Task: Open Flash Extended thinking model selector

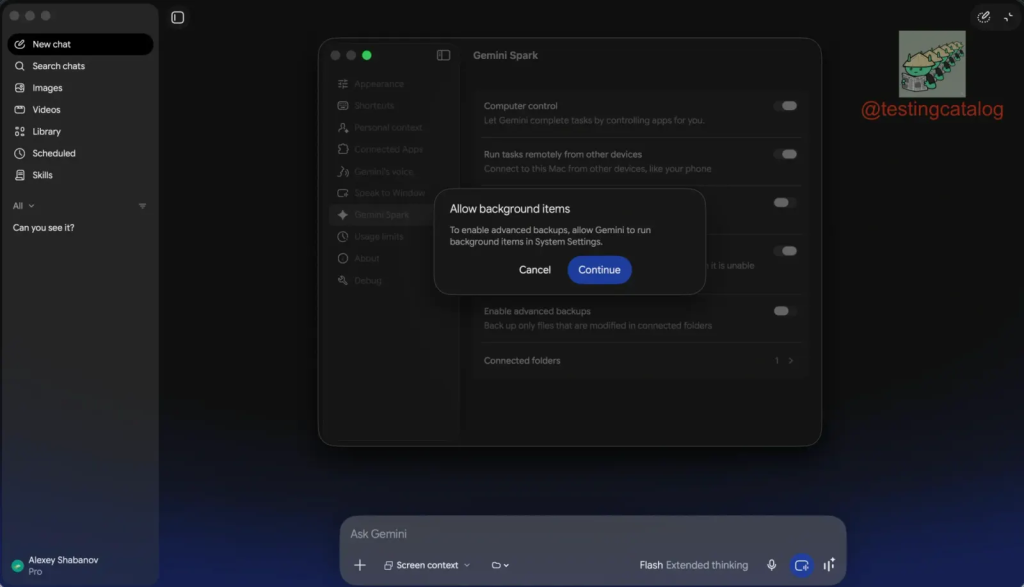Action: (x=694, y=565)
